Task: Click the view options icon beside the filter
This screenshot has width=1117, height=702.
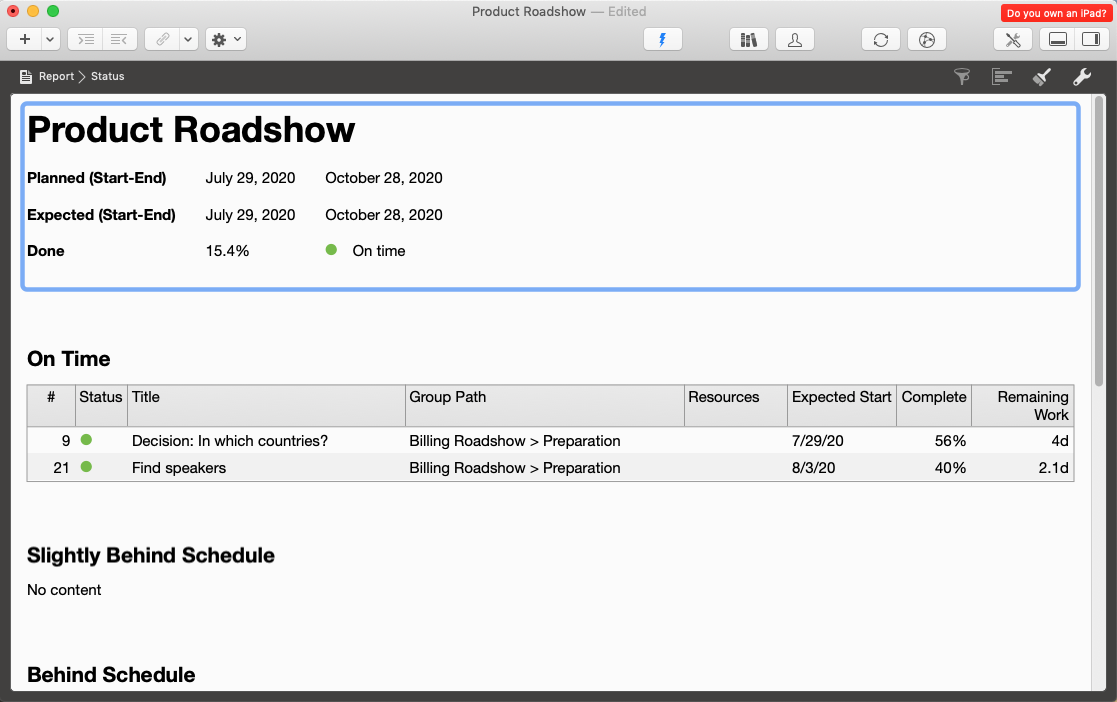Action: [1001, 76]
